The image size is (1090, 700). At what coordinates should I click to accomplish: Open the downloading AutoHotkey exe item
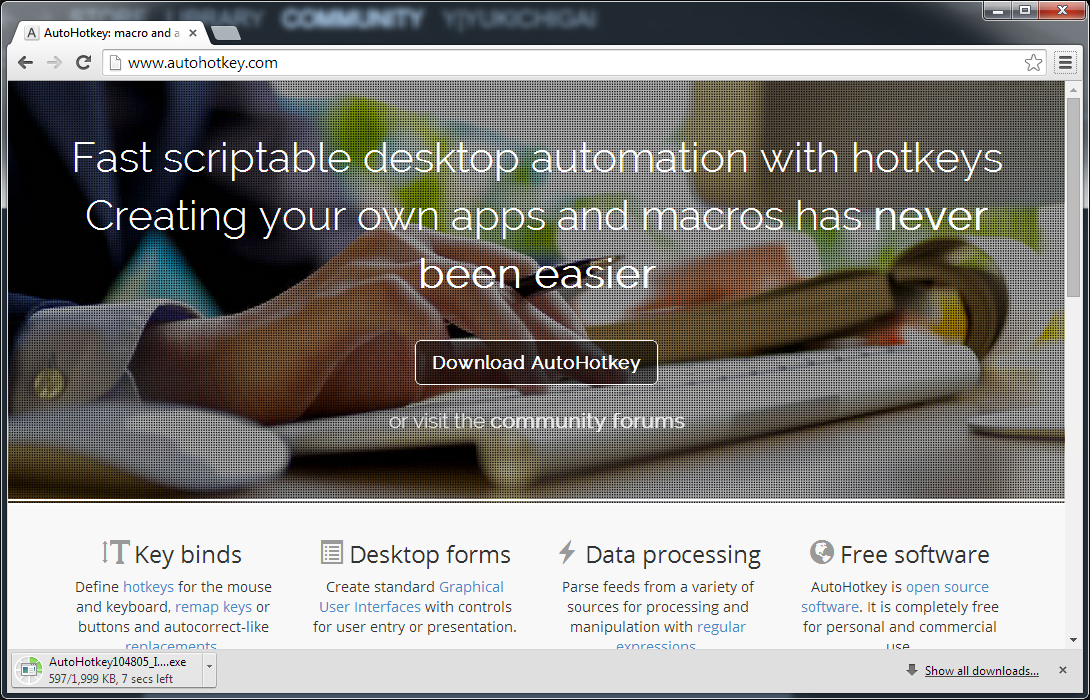(106, 671)
